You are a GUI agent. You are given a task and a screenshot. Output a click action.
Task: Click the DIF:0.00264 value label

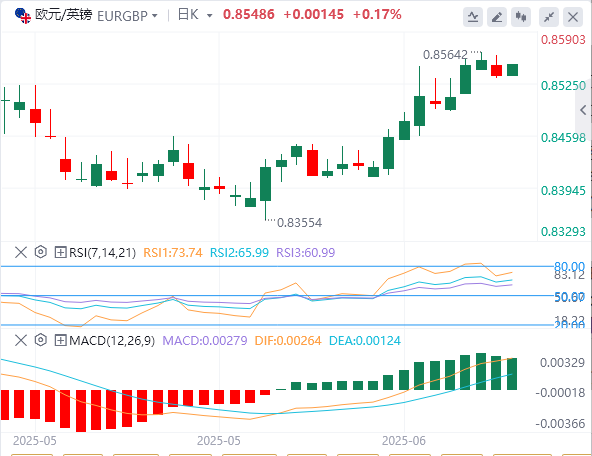pyautogui.click(x=288, y=341)
